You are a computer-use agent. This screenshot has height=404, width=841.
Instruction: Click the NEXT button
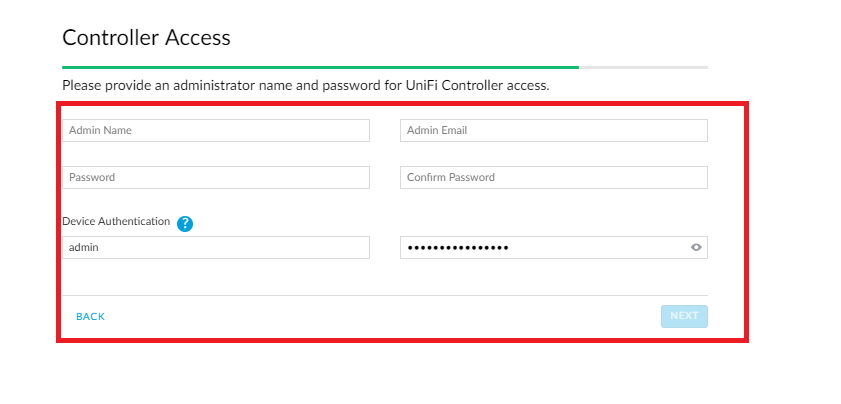click(x=684, y=316)
